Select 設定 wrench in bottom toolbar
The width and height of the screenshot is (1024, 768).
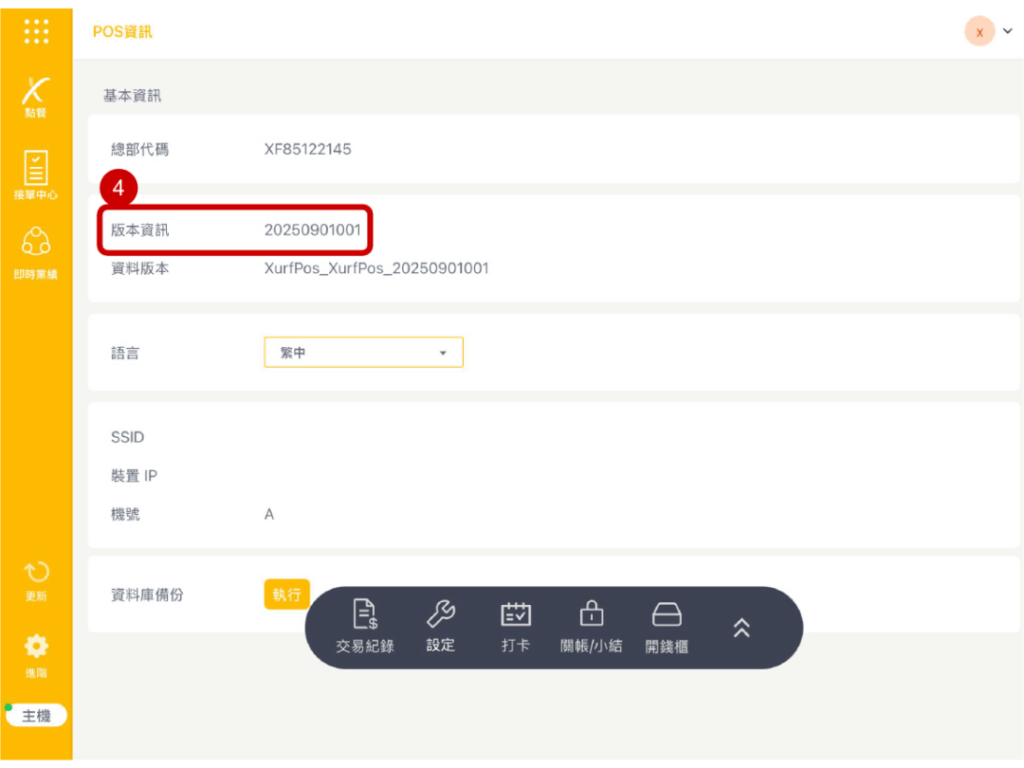(441, 627)
